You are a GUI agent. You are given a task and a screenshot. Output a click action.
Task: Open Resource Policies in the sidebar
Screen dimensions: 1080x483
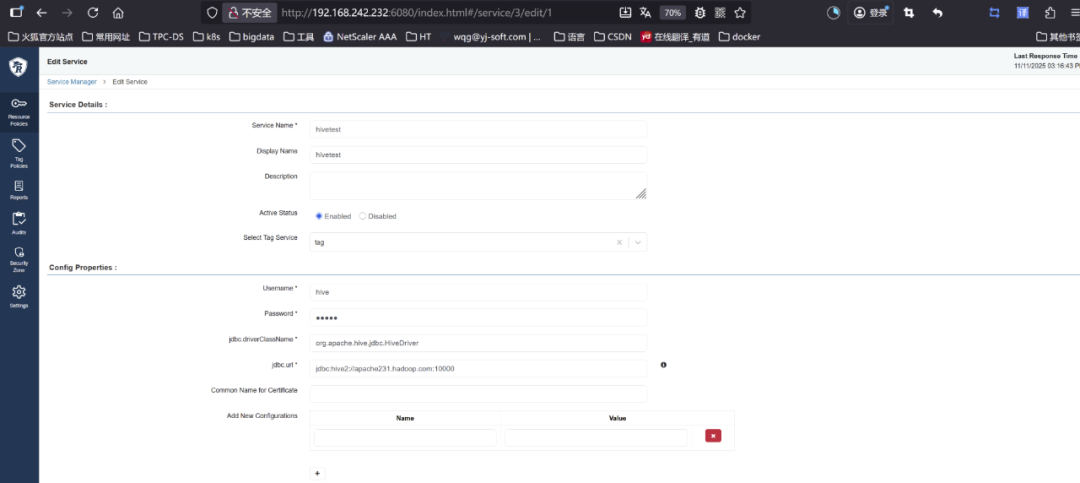click(19, 112)
